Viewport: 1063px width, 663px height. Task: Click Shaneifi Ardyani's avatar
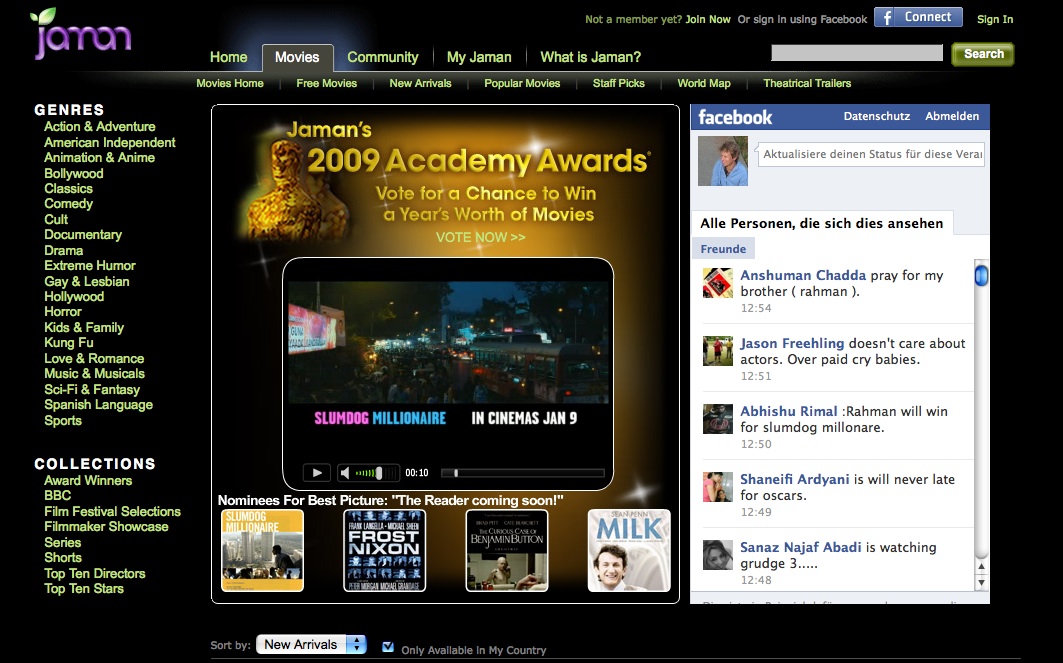click(x=718, y=487)
